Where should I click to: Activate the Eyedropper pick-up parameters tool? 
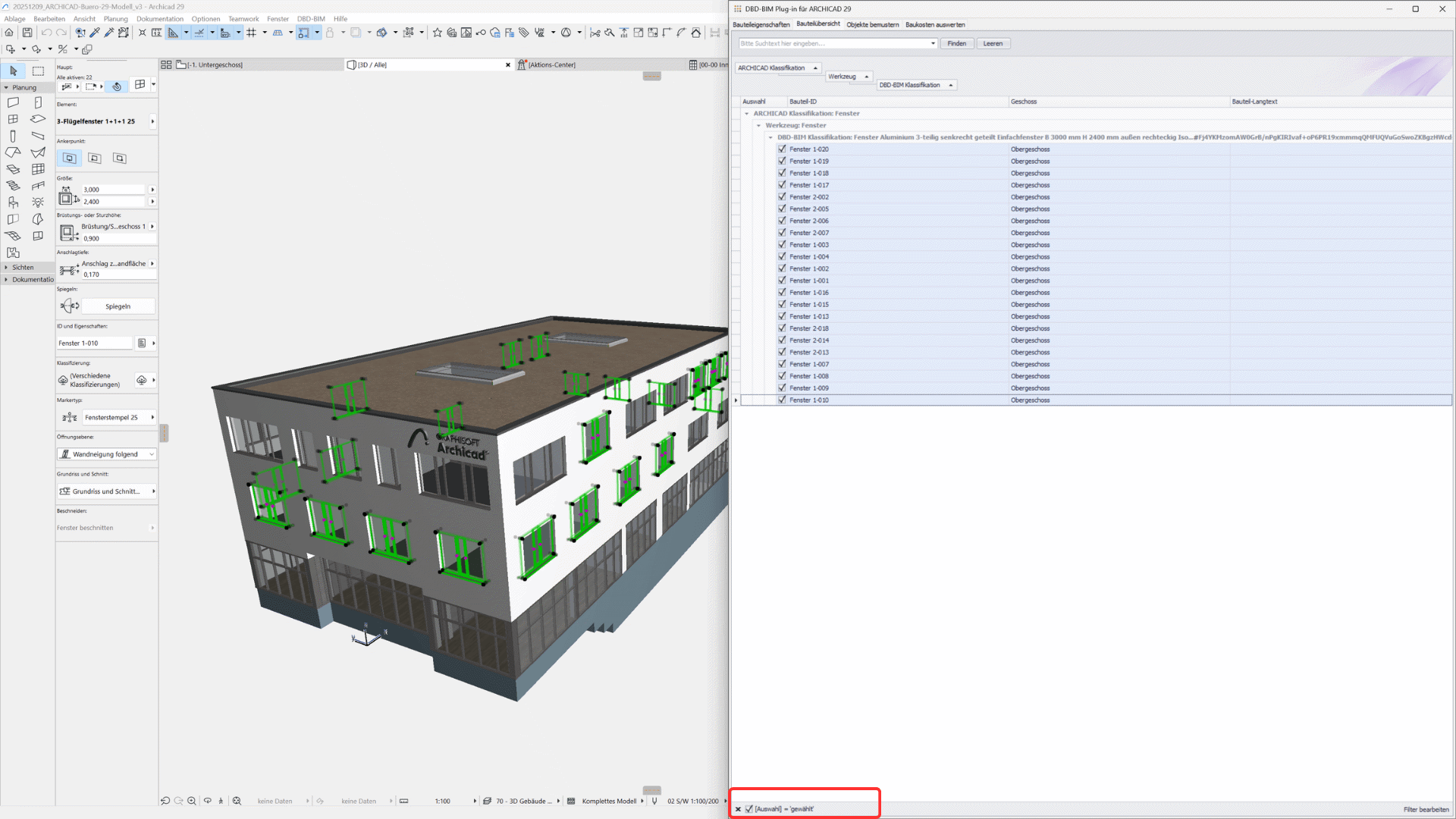pos(95,33)
